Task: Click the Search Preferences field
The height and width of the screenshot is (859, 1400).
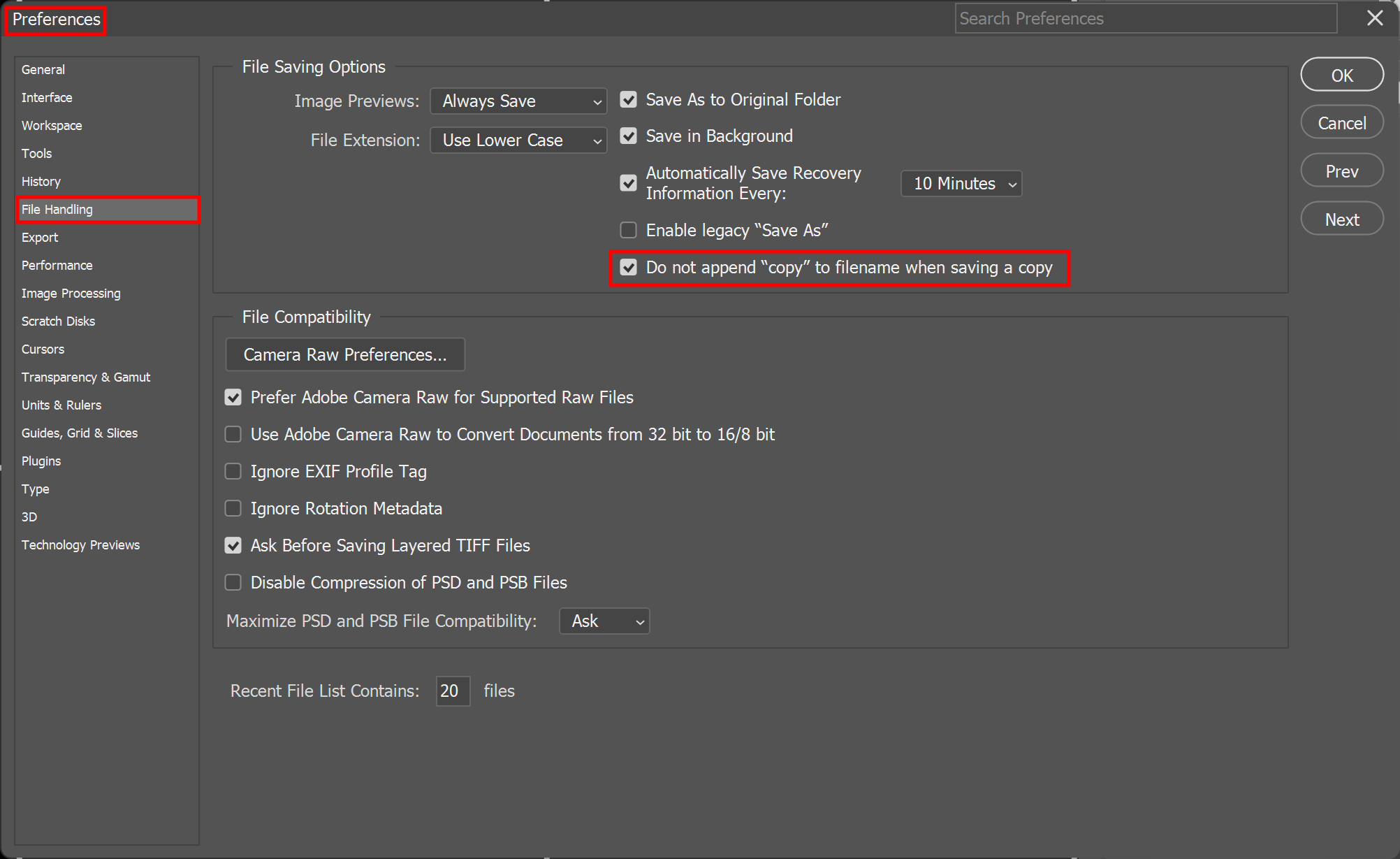Action: pos(1144,19)
